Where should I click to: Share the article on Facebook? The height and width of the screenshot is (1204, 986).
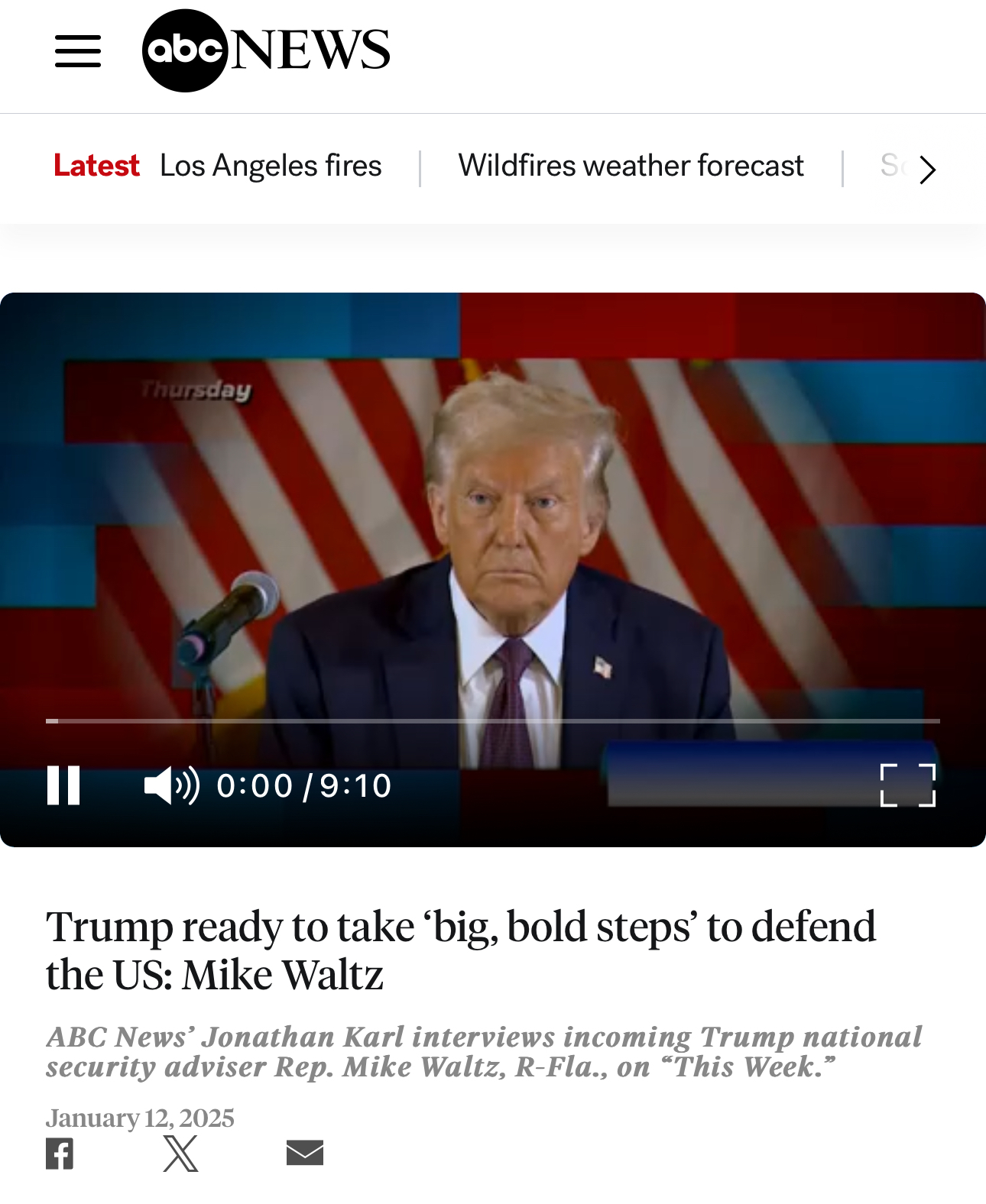point(60,1154)
